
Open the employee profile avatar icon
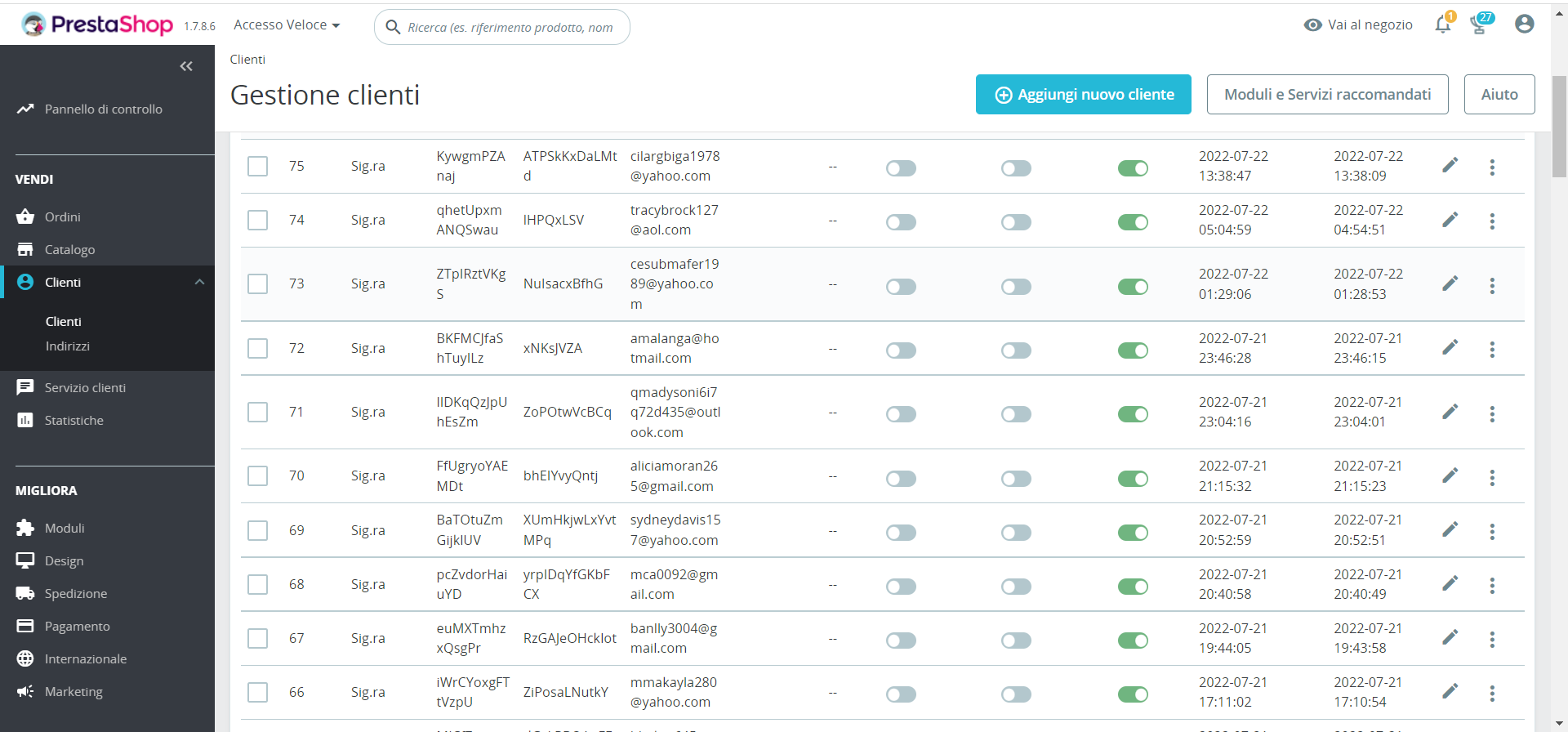pyautogui.click(x=1524, y=25)
